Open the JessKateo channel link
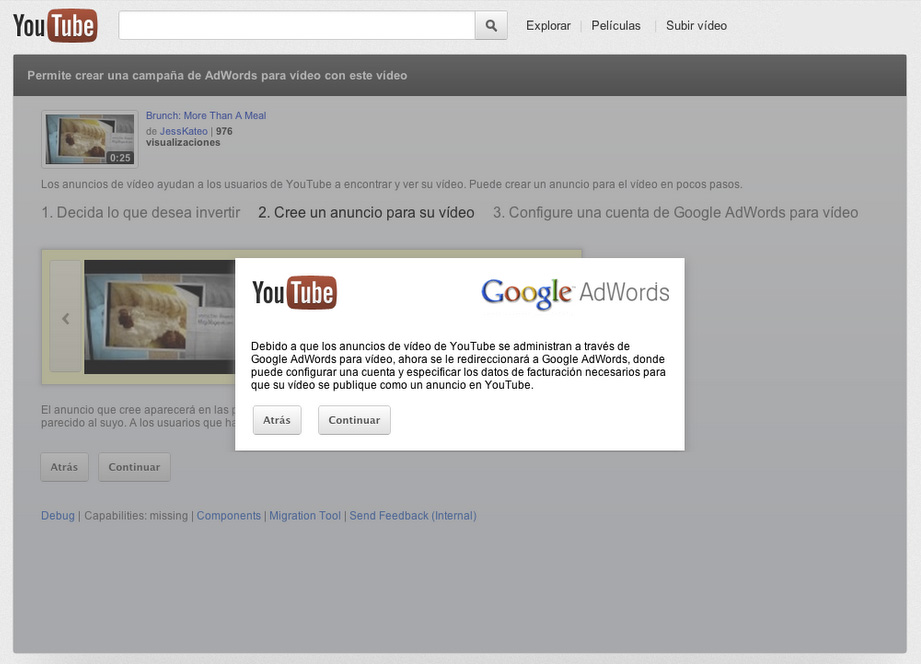Viewport: 921px width, 664px height. click(x=183, y=131)
